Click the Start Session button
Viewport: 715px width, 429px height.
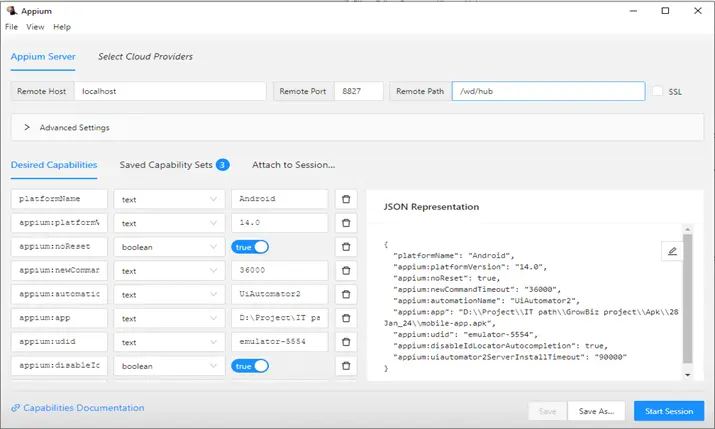click(669, 411)
